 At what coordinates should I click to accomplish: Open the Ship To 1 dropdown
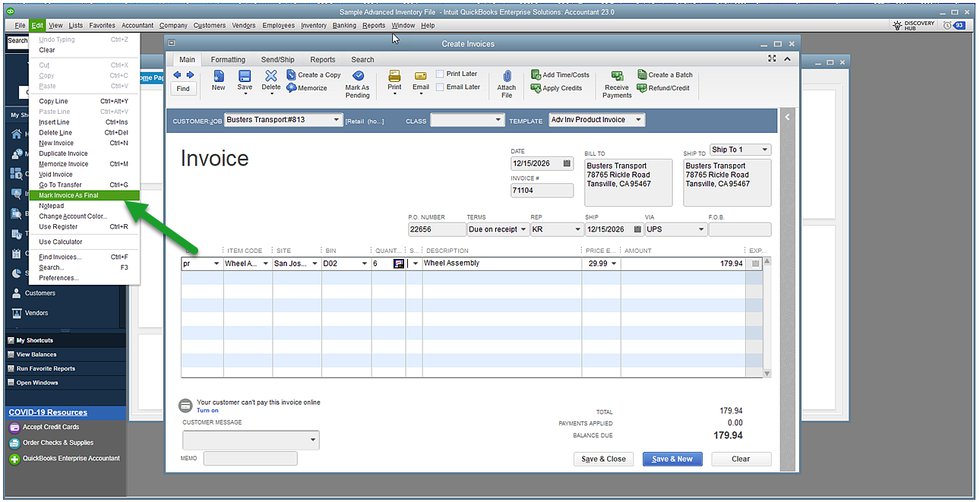(764, 150)
